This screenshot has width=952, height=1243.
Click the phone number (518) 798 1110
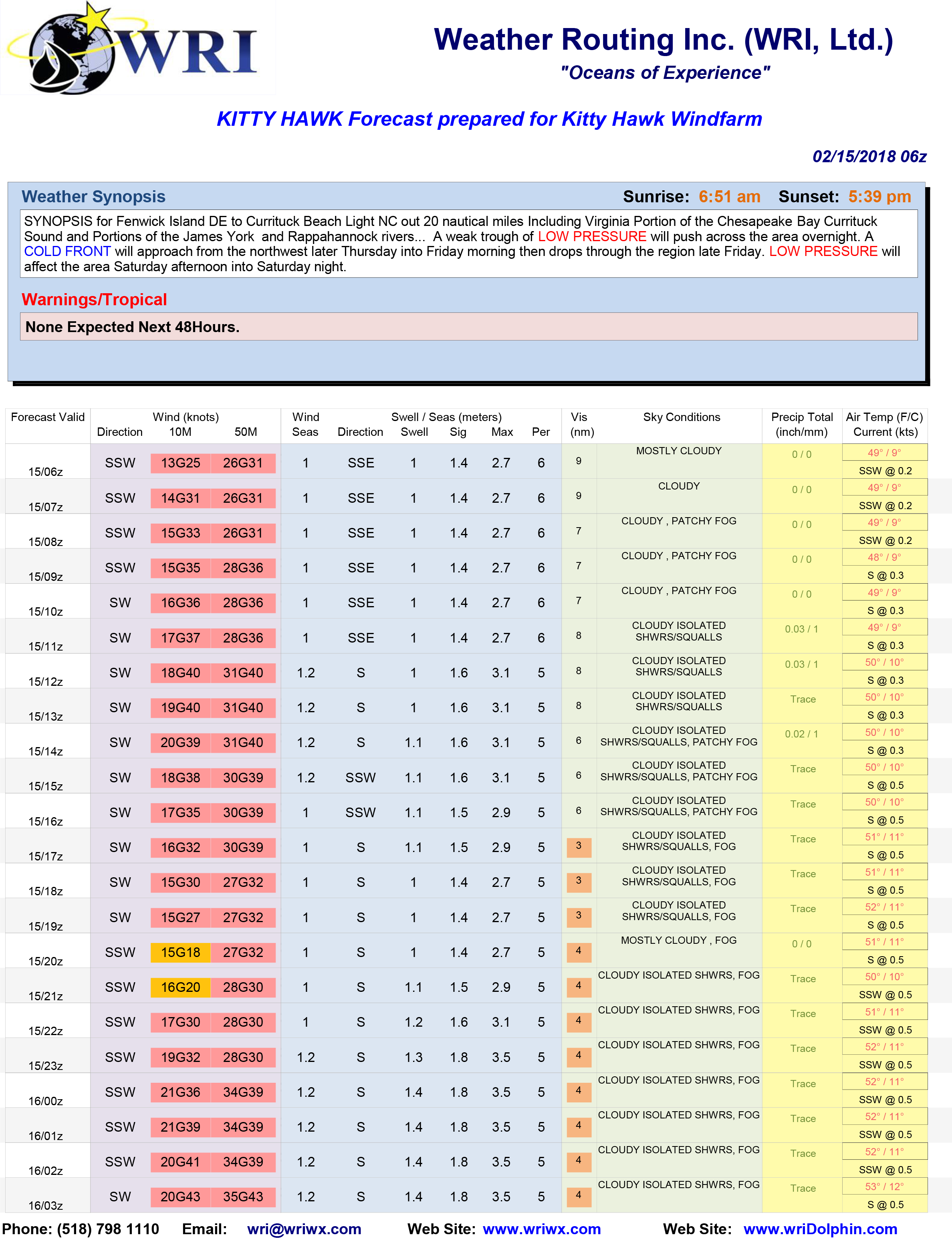click(108, 1229)
